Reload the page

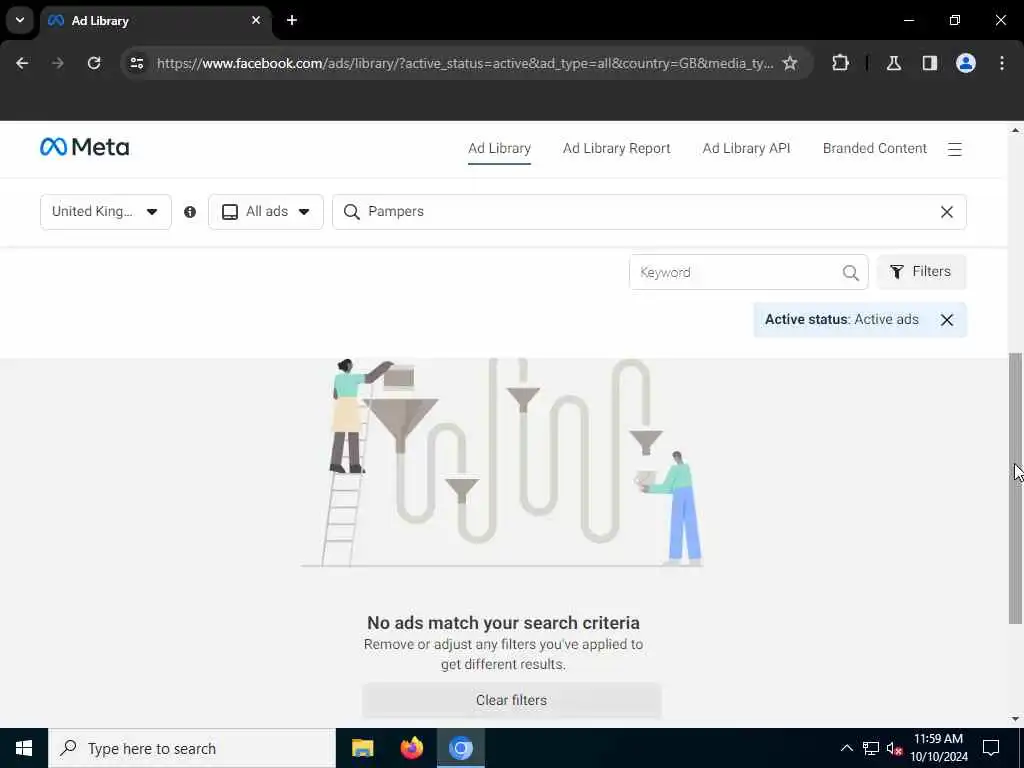pos(94,63)
